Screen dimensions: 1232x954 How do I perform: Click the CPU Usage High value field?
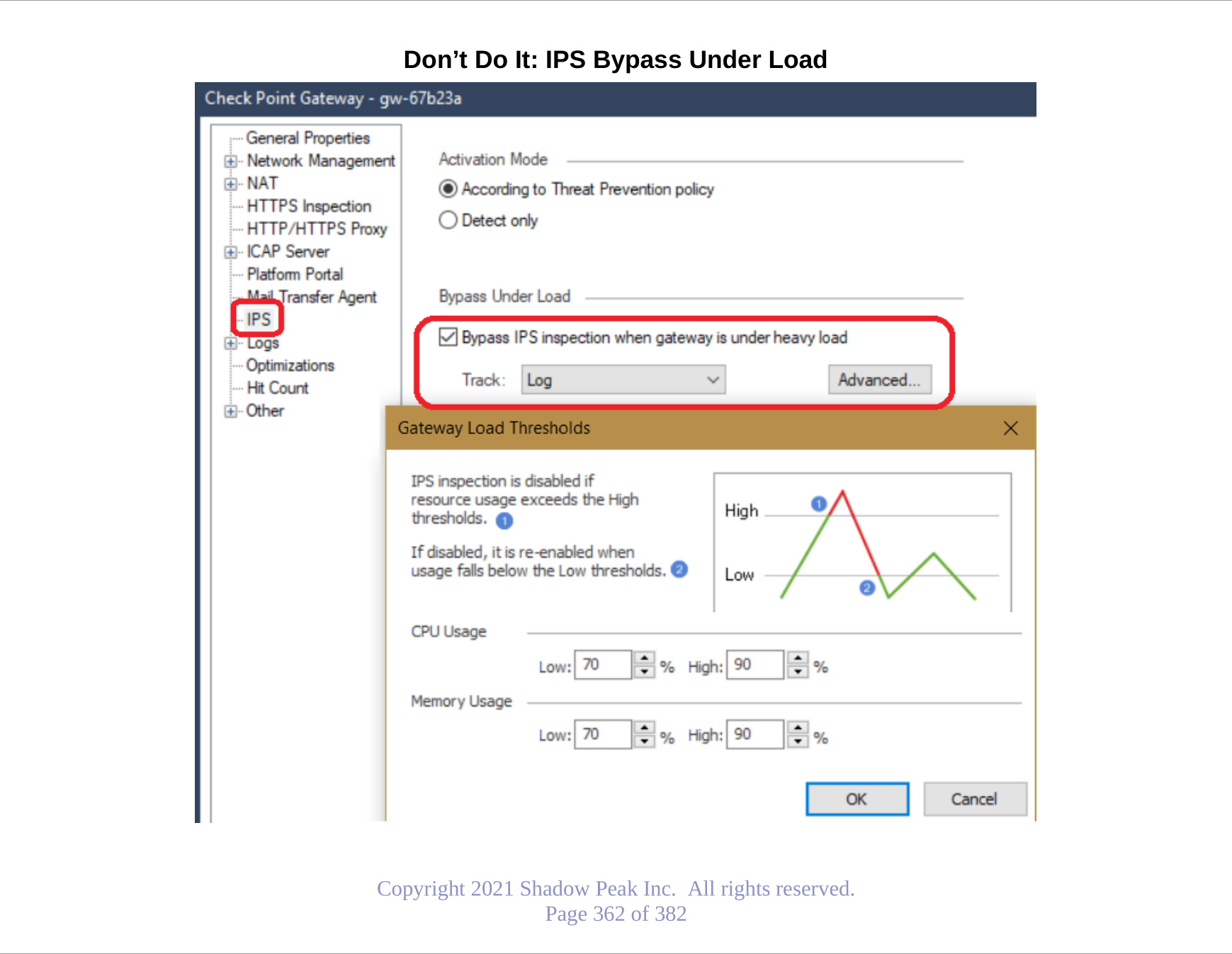[755, 665]
